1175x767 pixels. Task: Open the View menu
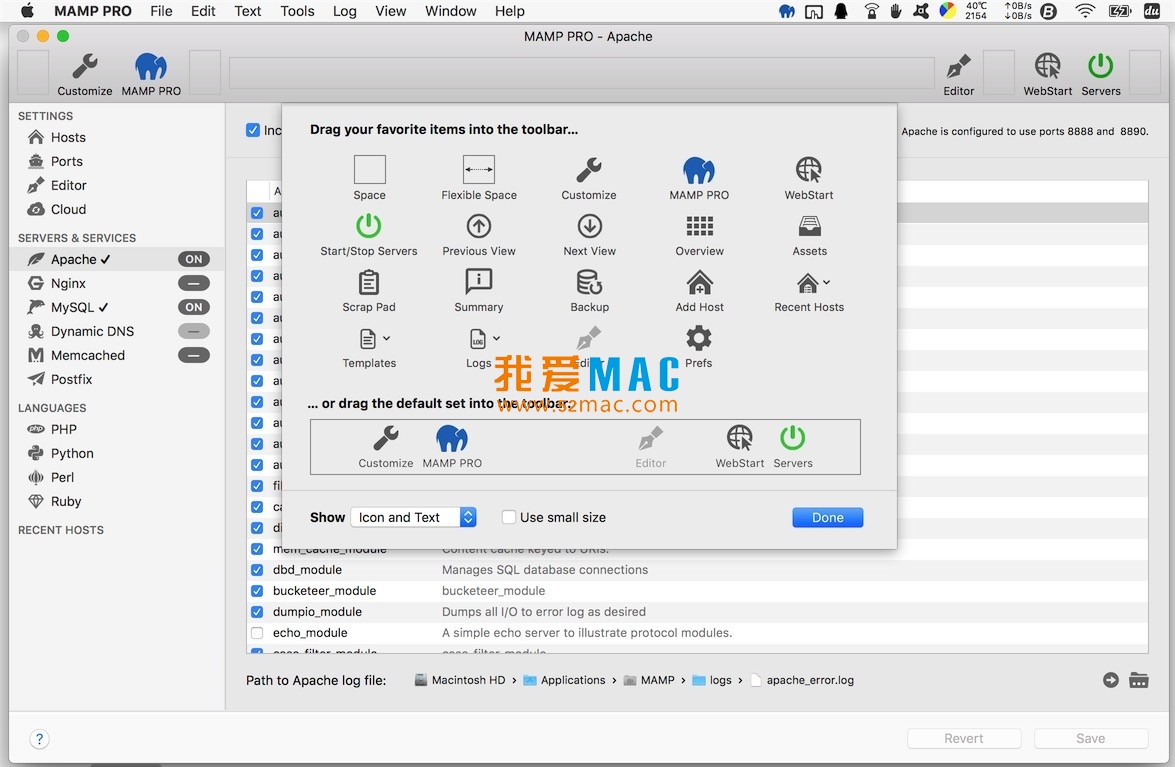390,11
